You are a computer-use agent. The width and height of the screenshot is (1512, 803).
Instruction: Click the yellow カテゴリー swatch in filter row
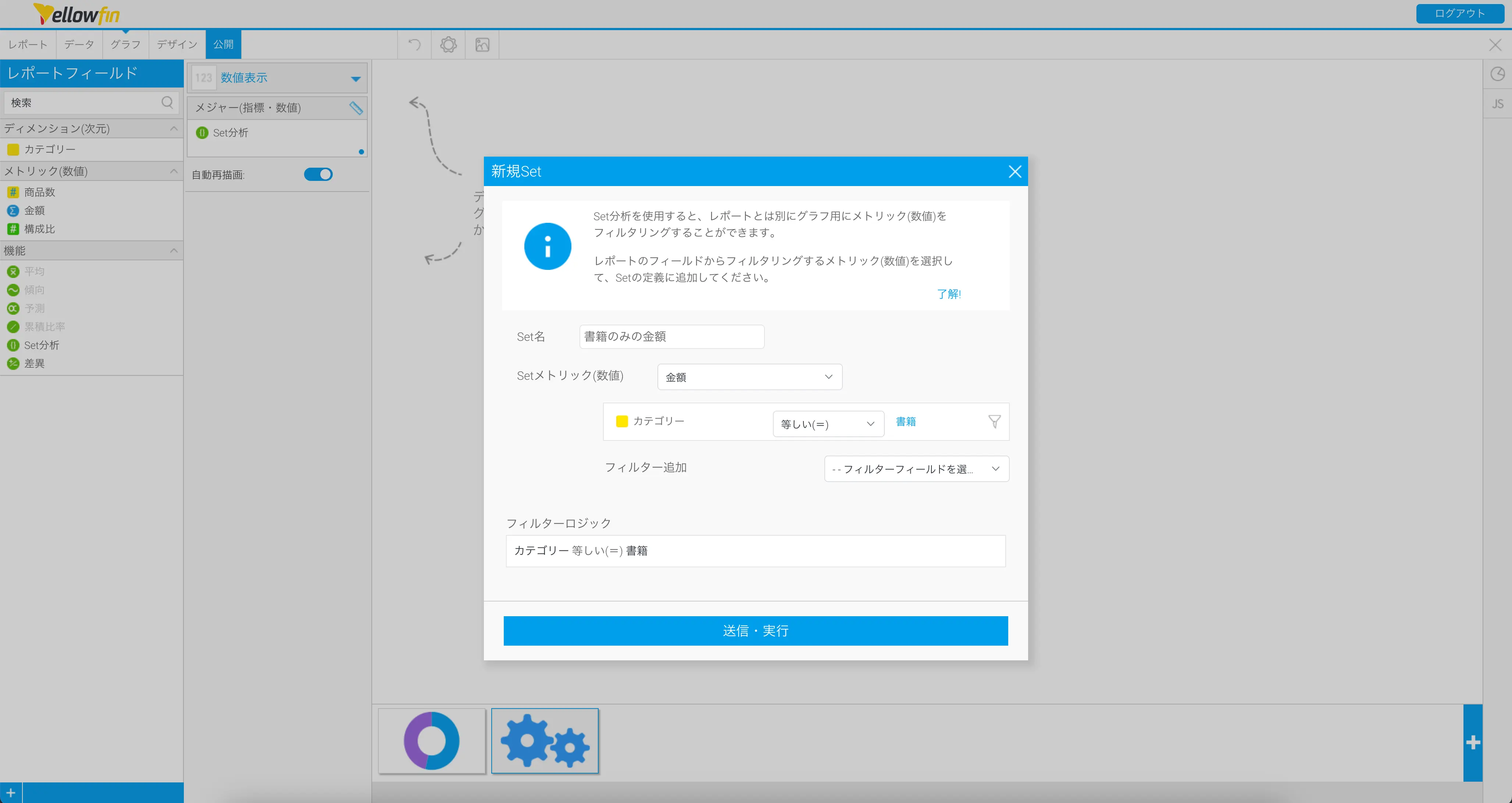tap(622, 421)
